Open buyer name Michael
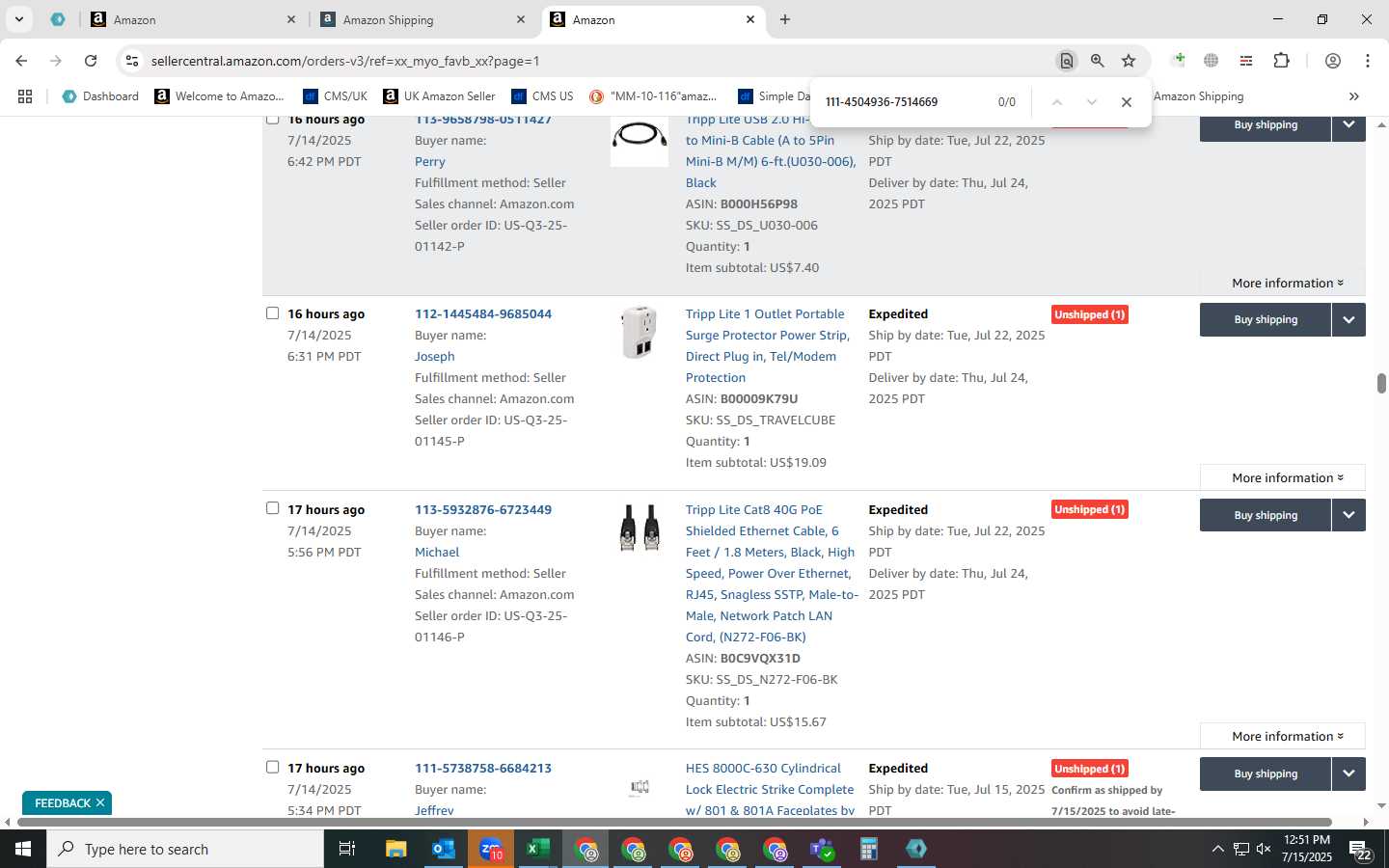The height and width of the screenshot is (868, 1389). 437,553
